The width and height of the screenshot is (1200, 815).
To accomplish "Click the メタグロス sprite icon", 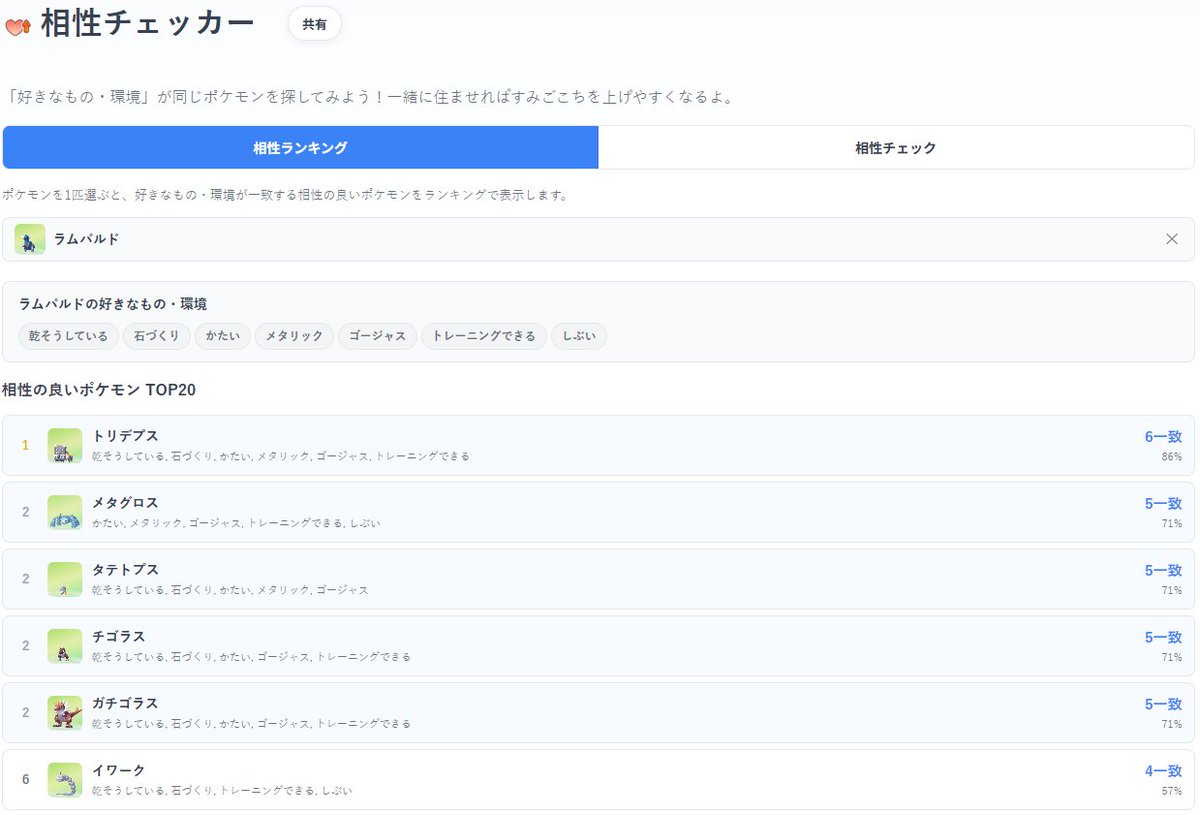I will pos(65,512).
